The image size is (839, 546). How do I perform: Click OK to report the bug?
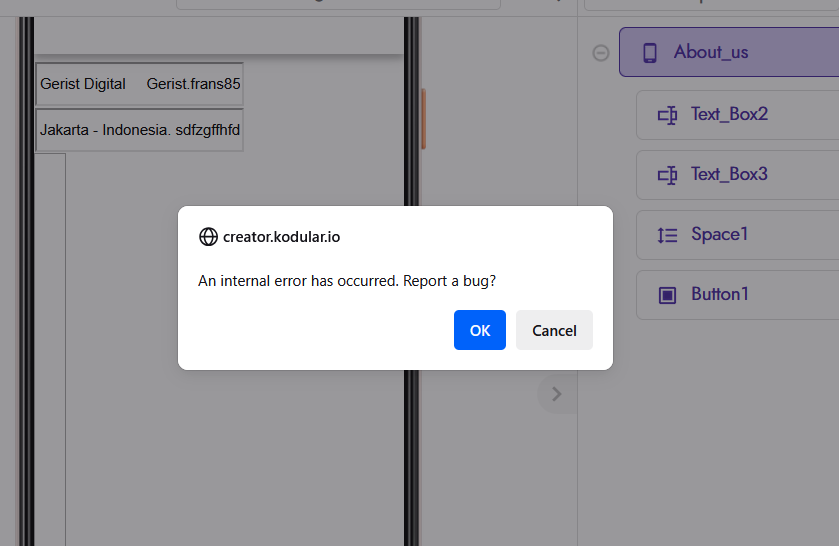479,330
